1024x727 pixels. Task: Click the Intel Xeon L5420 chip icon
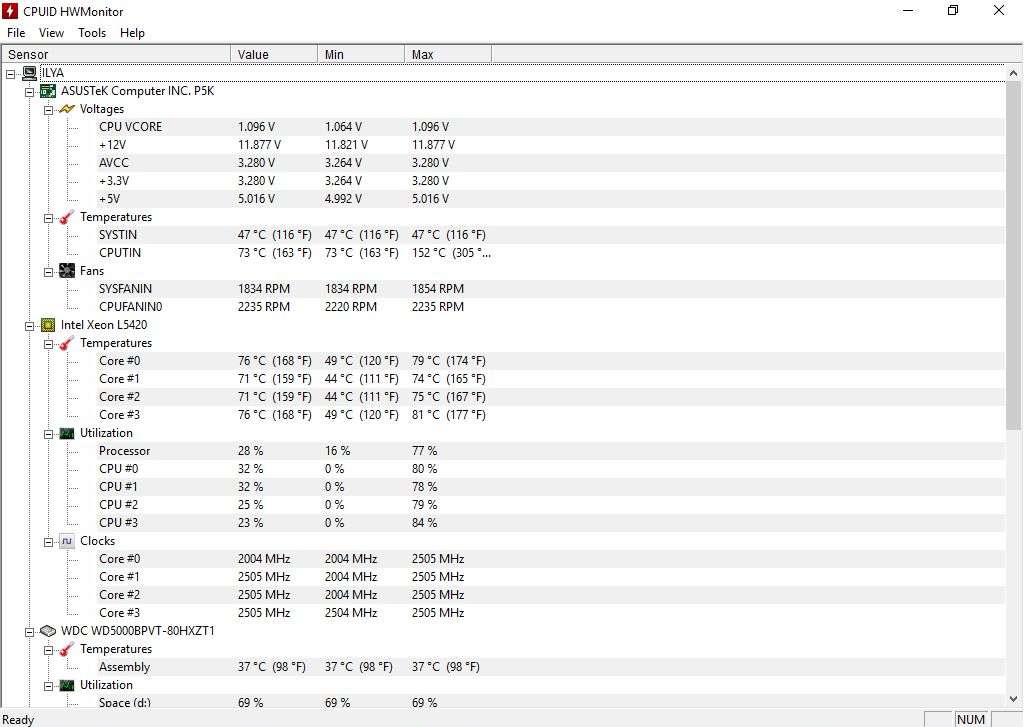pyautogui.click(x=48, y=325)
